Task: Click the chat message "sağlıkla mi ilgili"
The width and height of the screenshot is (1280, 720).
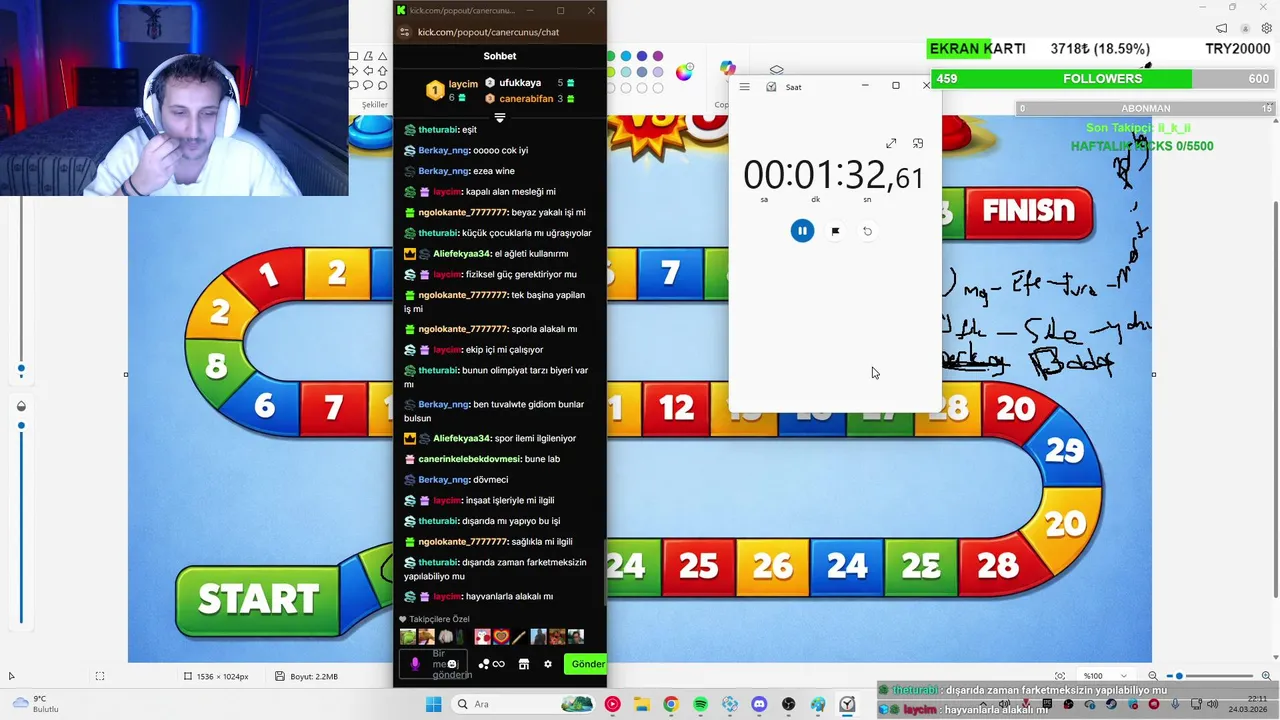Action: point(542,542)
